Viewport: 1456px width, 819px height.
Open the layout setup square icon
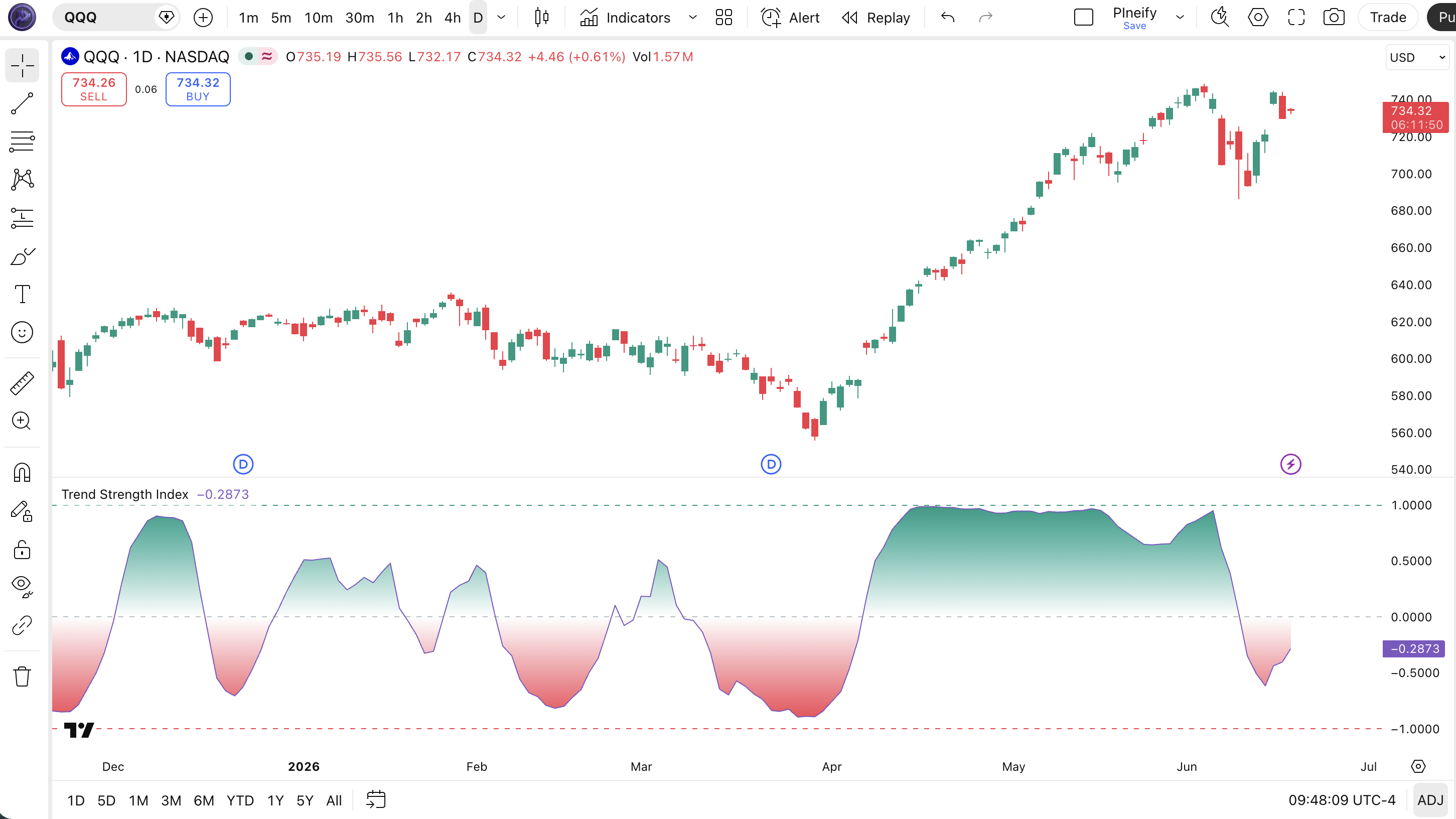point(1083,18)
